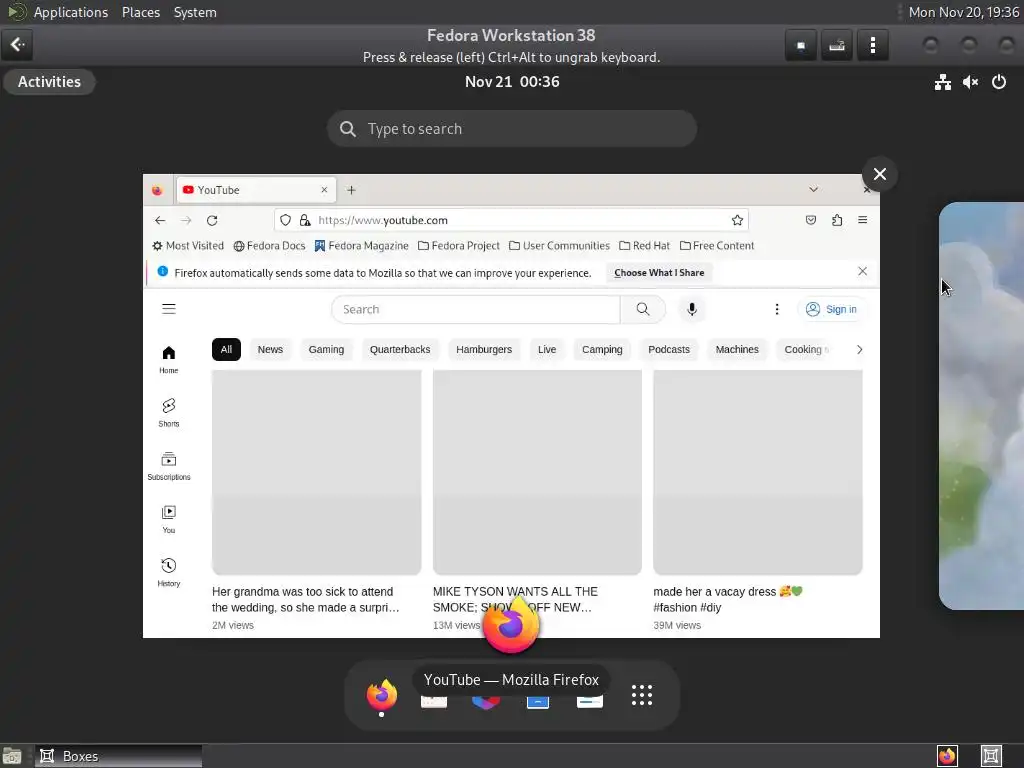This screenshot has height=768, width=1024.
Task: Open the System menu
Action: [x=195, y=12]
